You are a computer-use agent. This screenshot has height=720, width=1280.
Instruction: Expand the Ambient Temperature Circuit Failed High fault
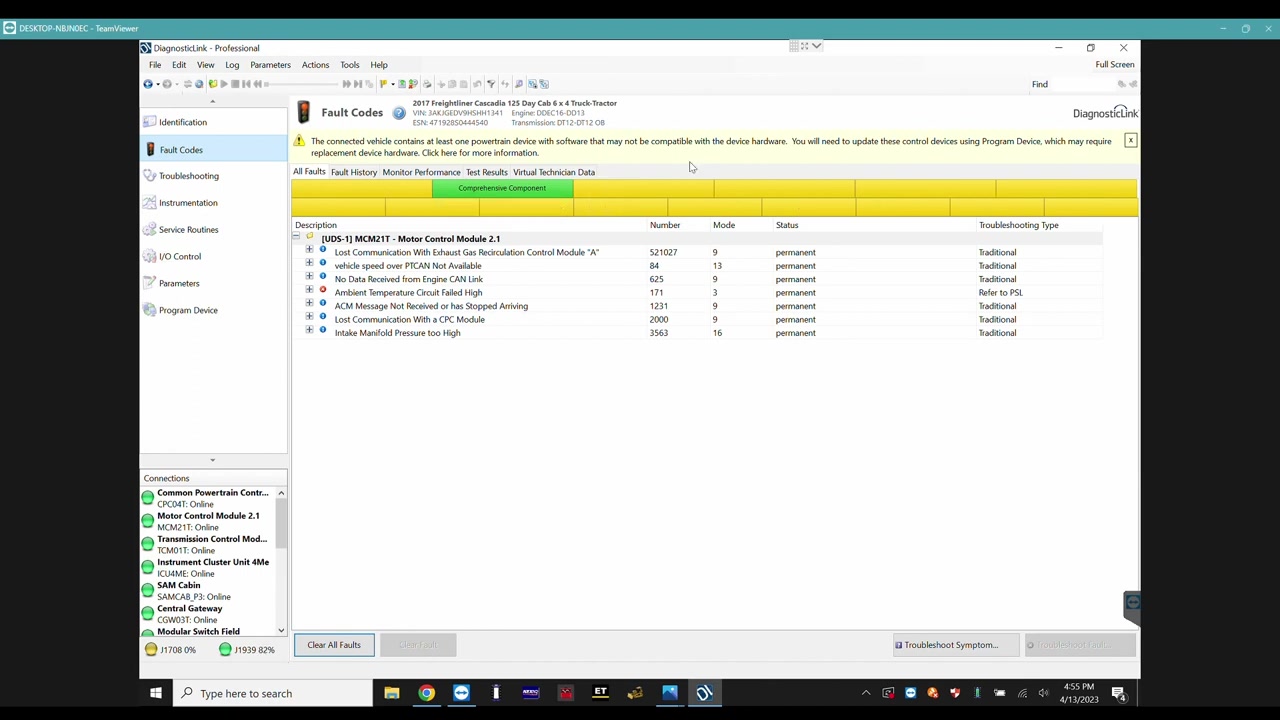pos(309,290)
